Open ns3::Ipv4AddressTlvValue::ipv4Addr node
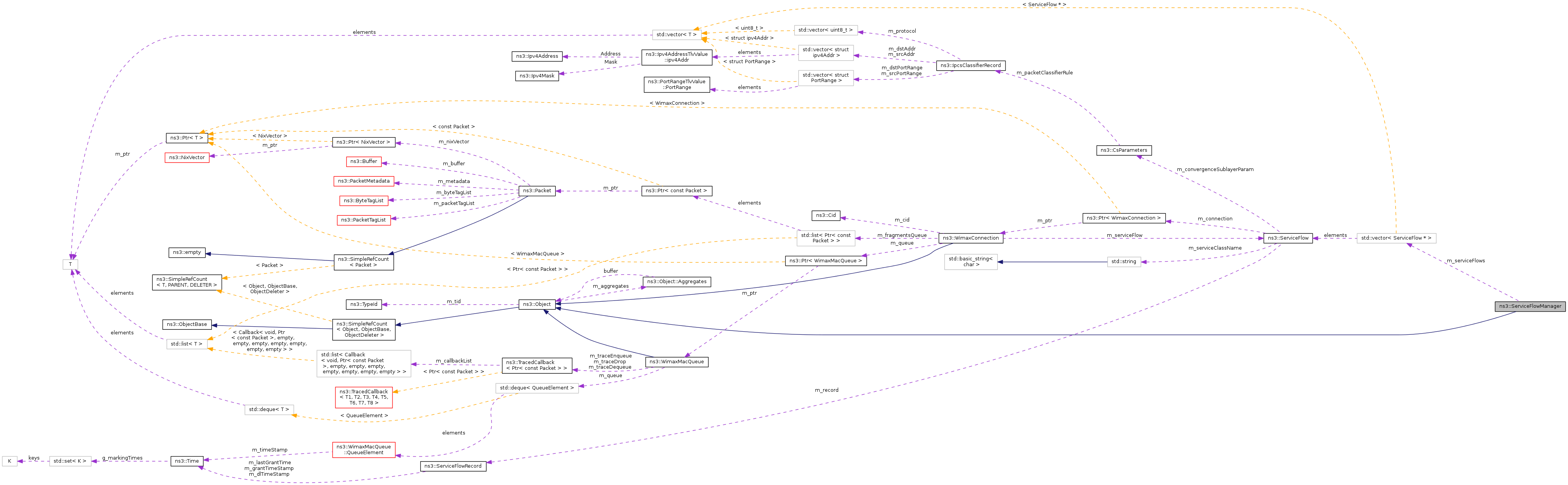Image resolution: width=1568 pixels, height=485 pixels. point(676,57)
